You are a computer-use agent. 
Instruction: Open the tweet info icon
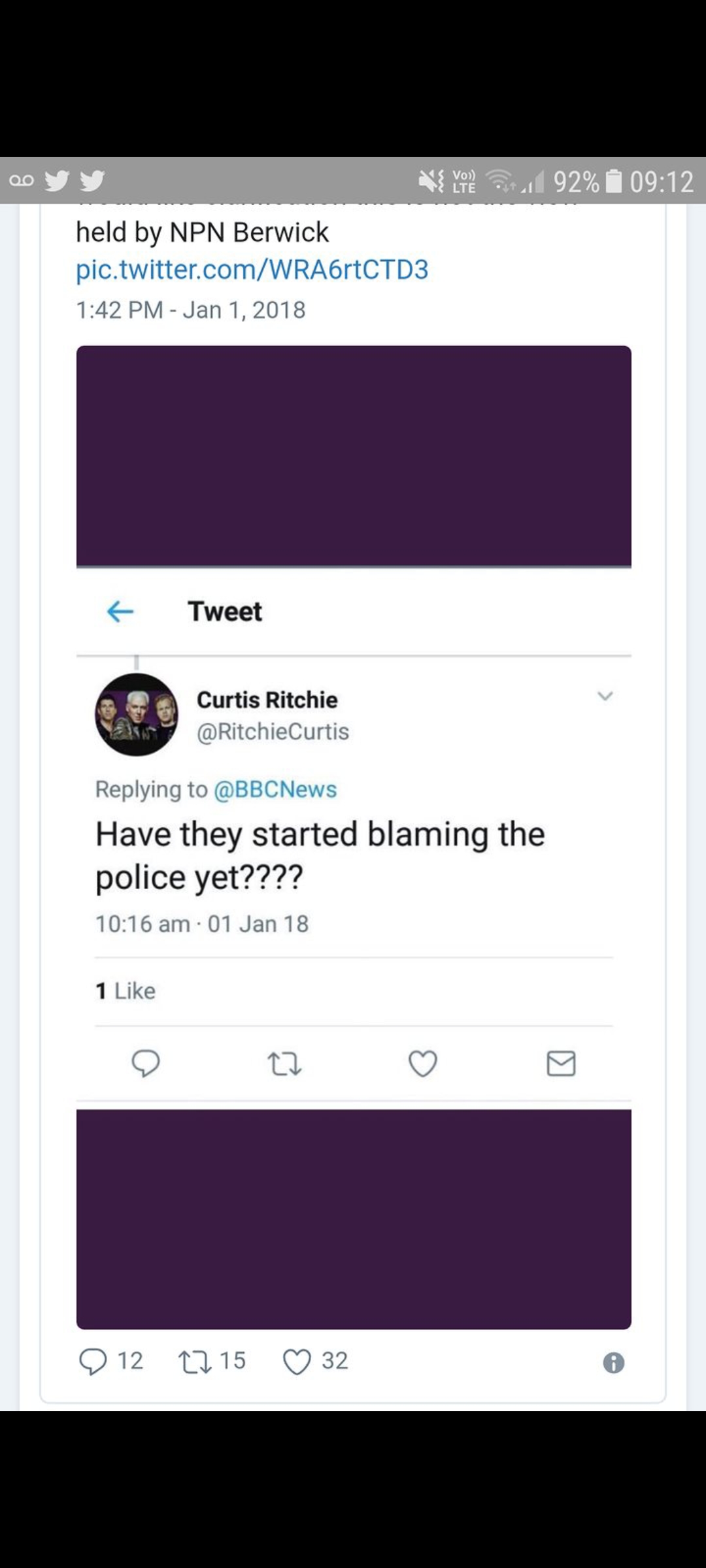(613, 1363)
